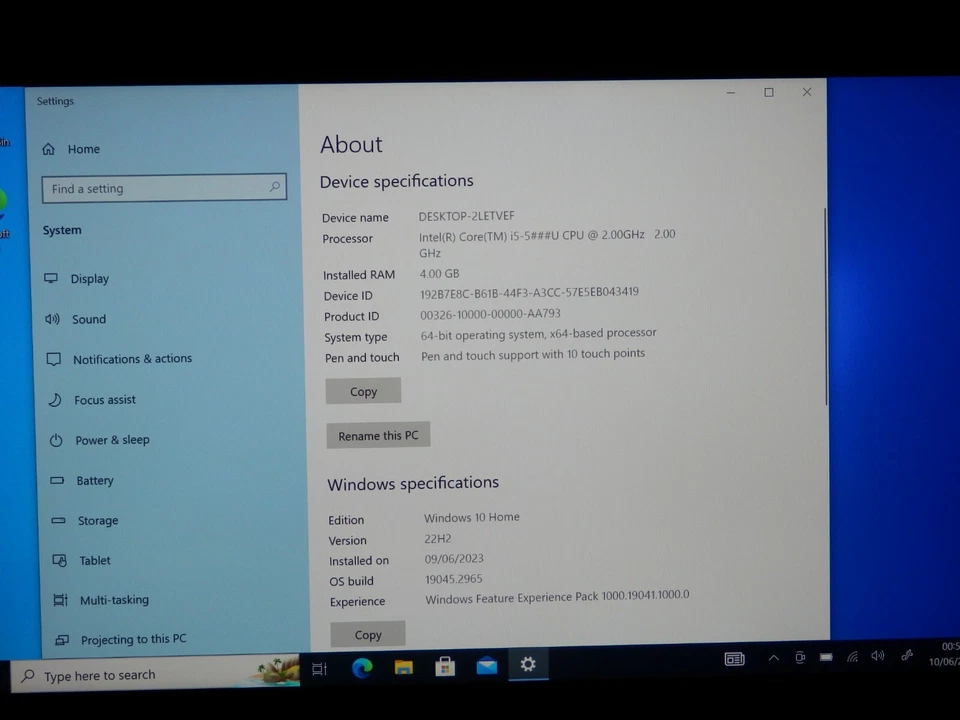Expand hidden icons in the system tray

click(773, 658)
